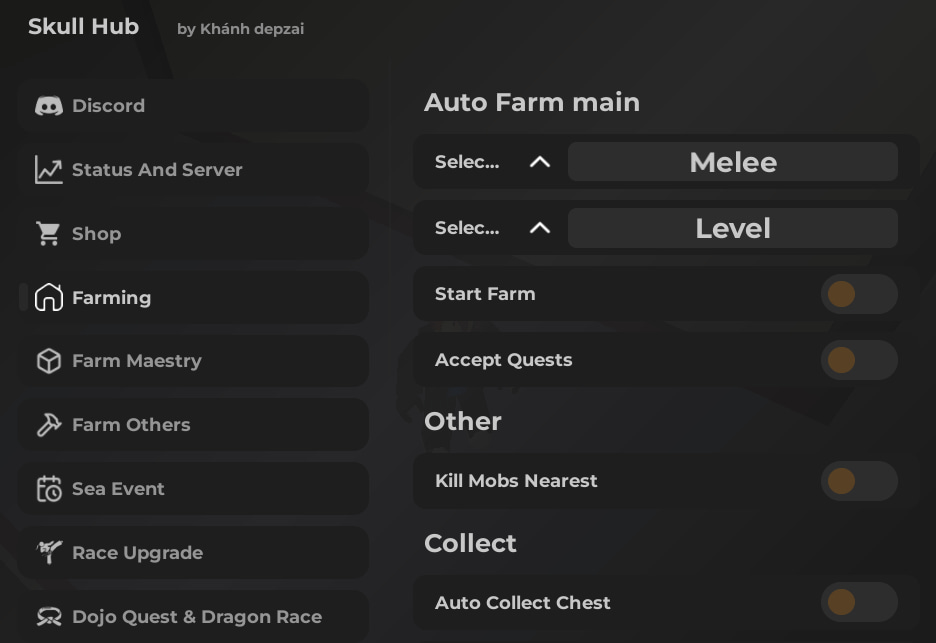The image size is (936, 643).
Task: Collapse the Melee dropdown chevron
Action: tap(540, 162)
